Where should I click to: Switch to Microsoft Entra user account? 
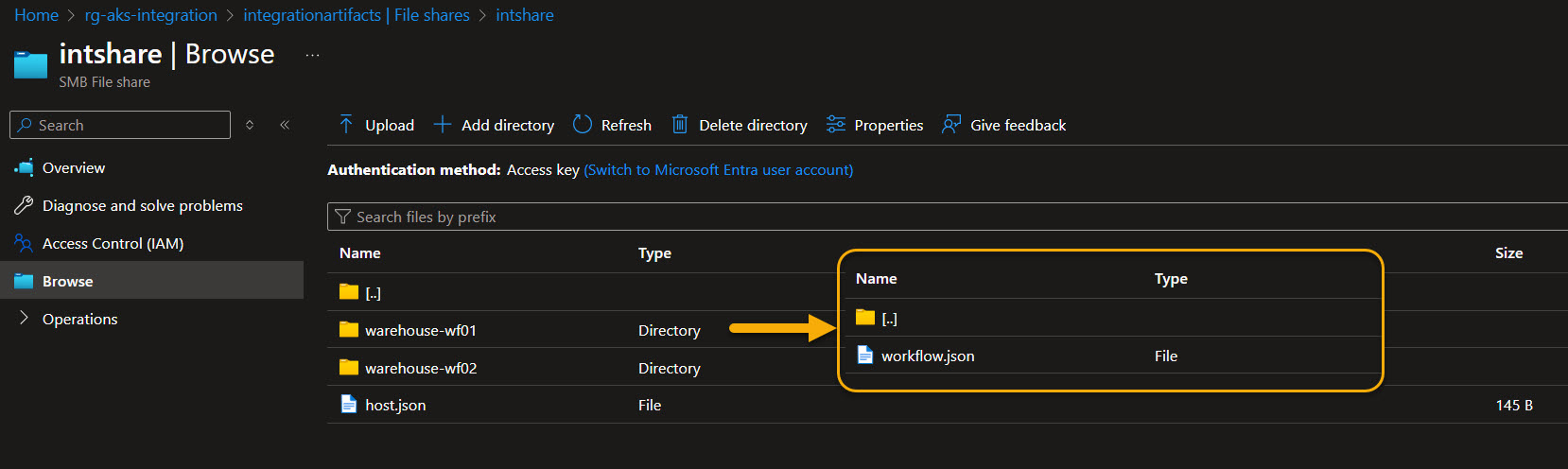[718, 170]
